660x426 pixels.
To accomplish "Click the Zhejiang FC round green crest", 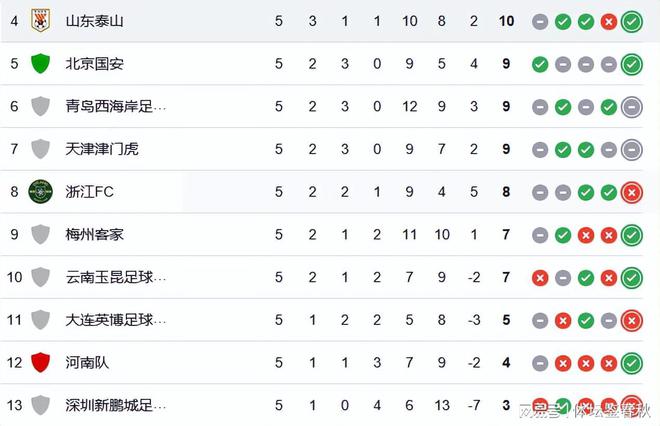I will [x=40, y=192].
